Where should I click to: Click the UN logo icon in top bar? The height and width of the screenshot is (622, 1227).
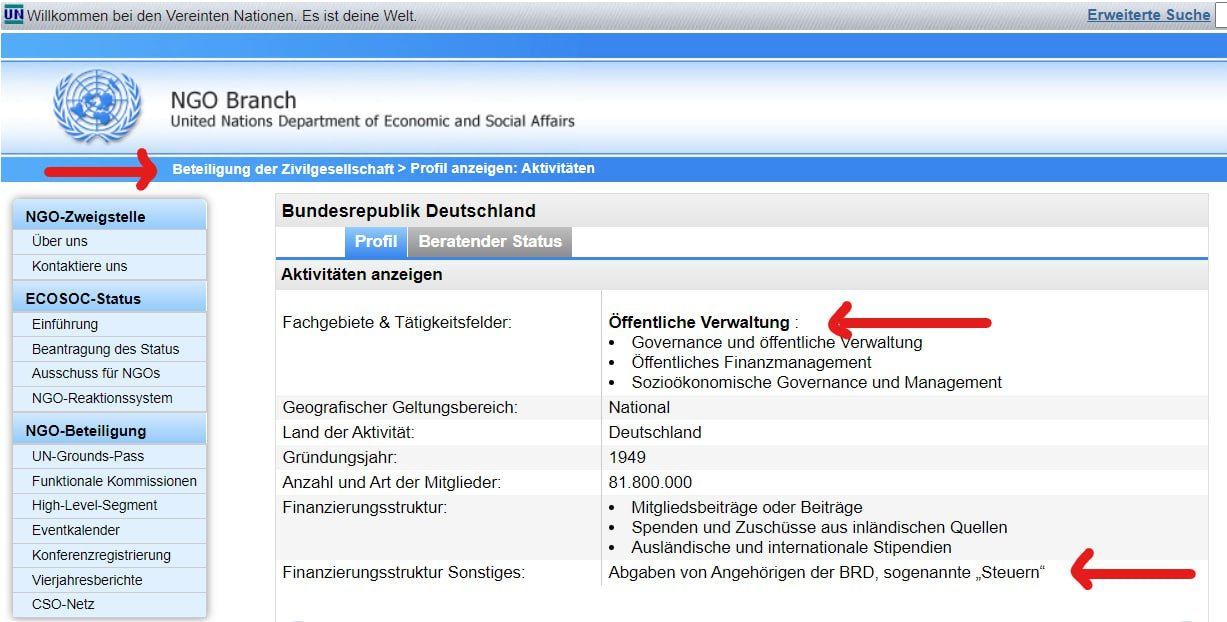click(x=13, y=15)
